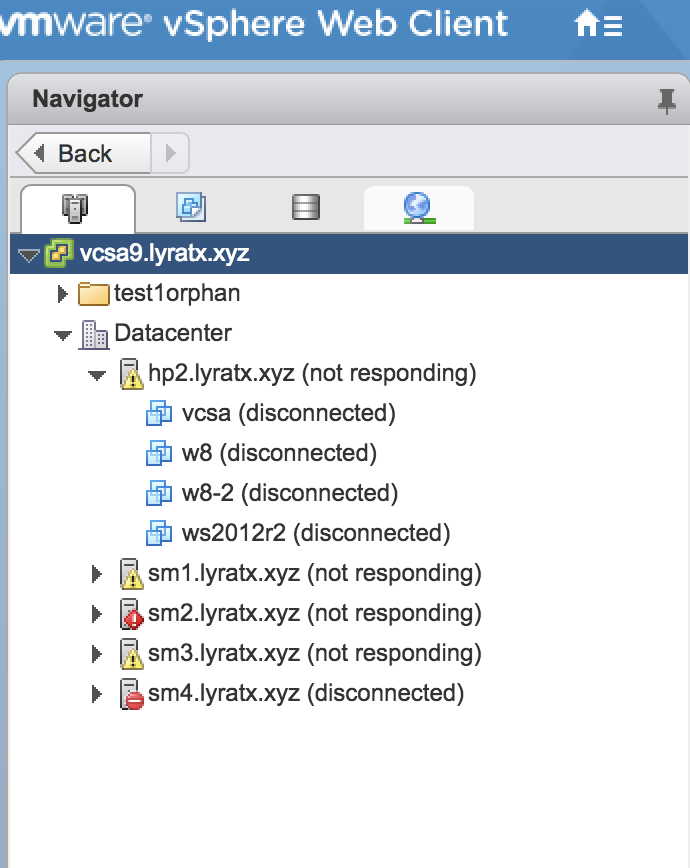
Task: Expand the test1orphan folder
Action: [x=64, y=294]
